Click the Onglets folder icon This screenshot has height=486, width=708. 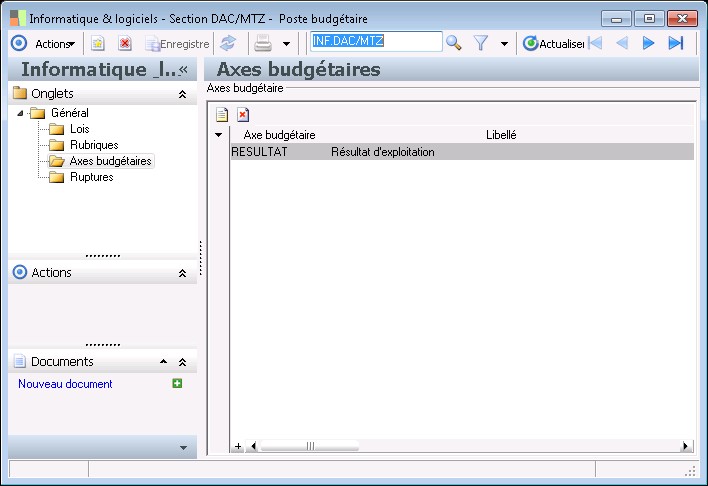click(20, 93)
